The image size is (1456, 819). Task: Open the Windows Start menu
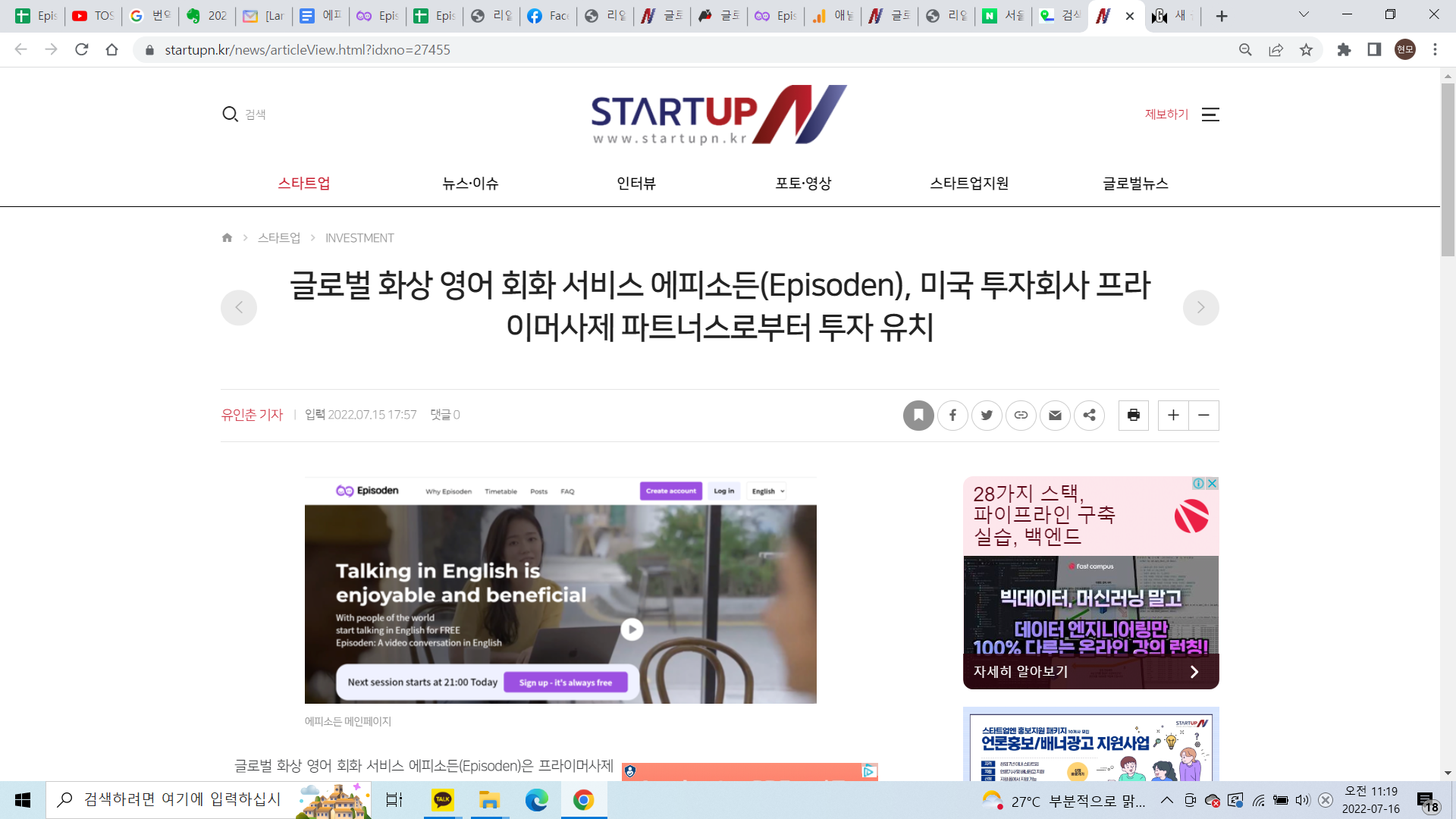[x=23, y=800]
